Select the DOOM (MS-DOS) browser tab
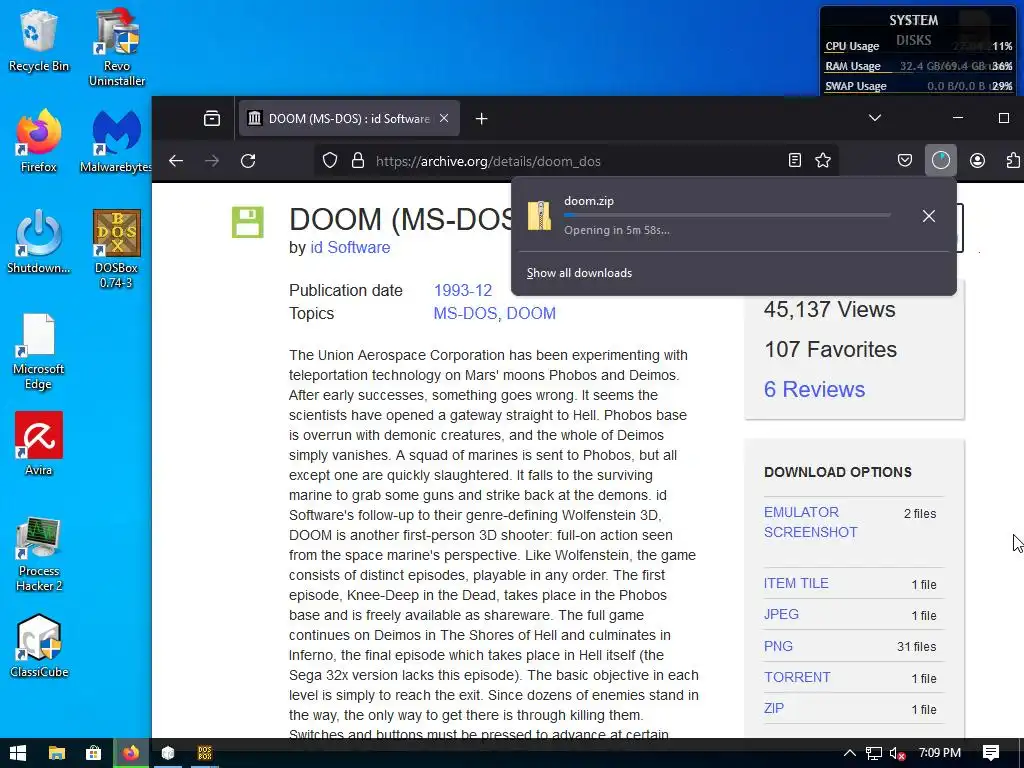1024x768 pixels. [x=349, y=119]
